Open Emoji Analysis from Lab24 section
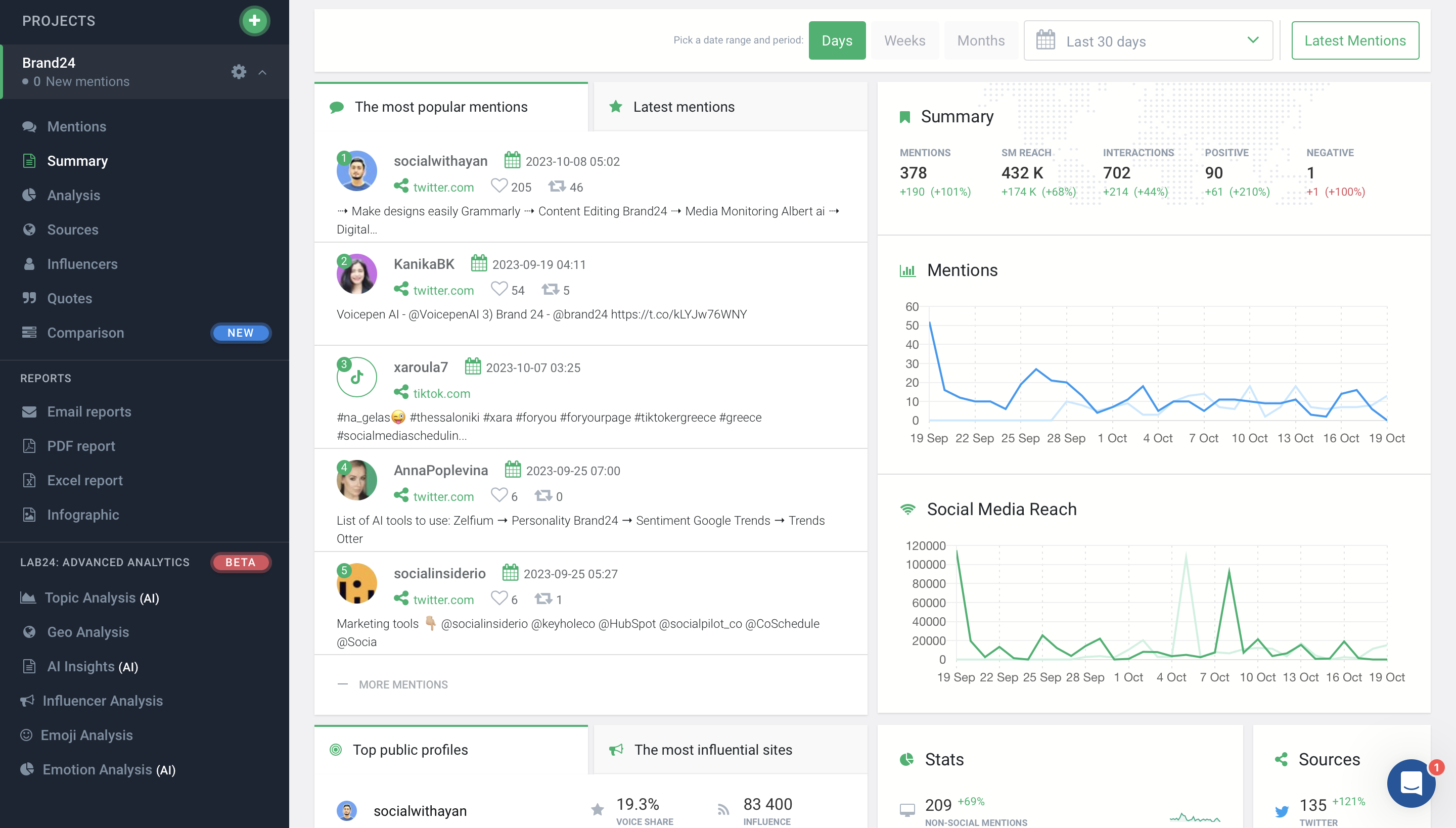 tap(87, 735)
